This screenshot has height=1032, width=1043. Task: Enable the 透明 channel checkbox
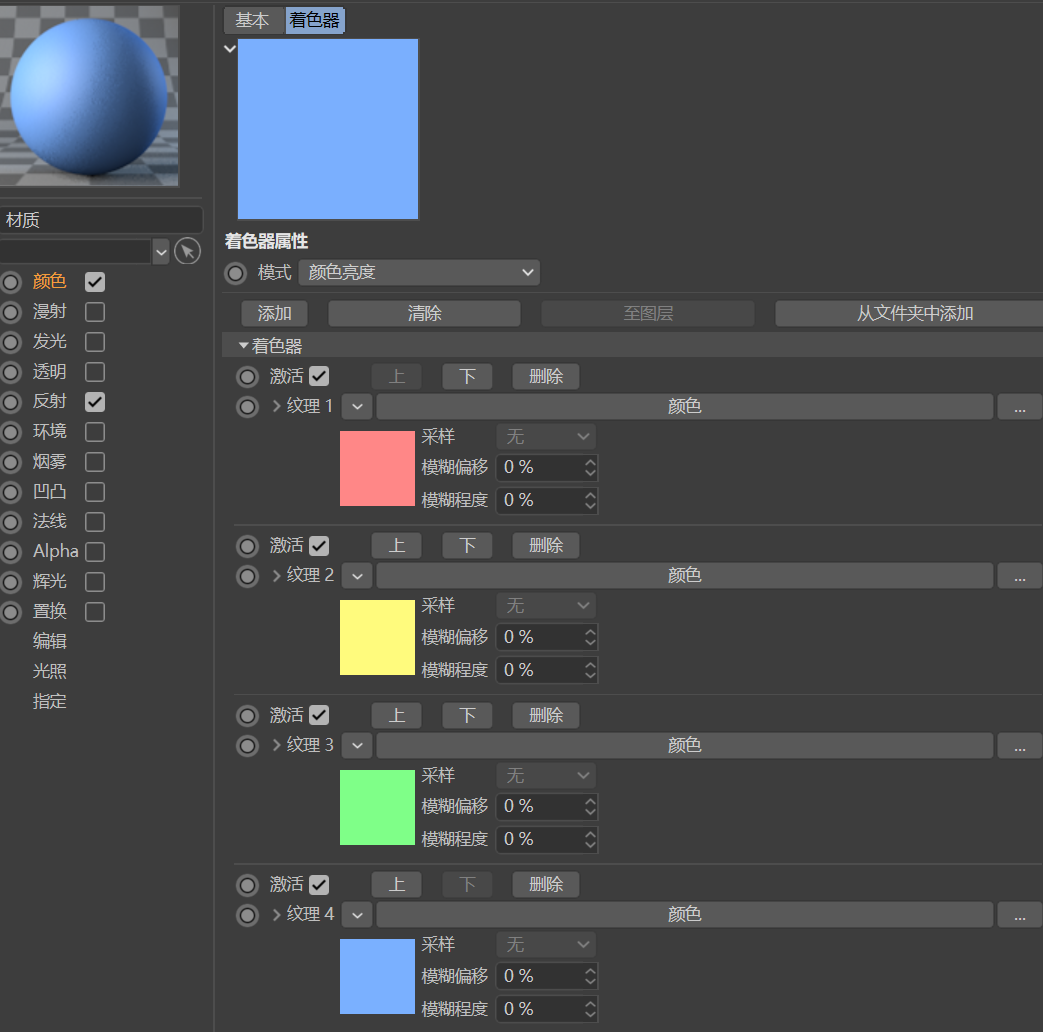pyautogui.click(x=95, y=372)
